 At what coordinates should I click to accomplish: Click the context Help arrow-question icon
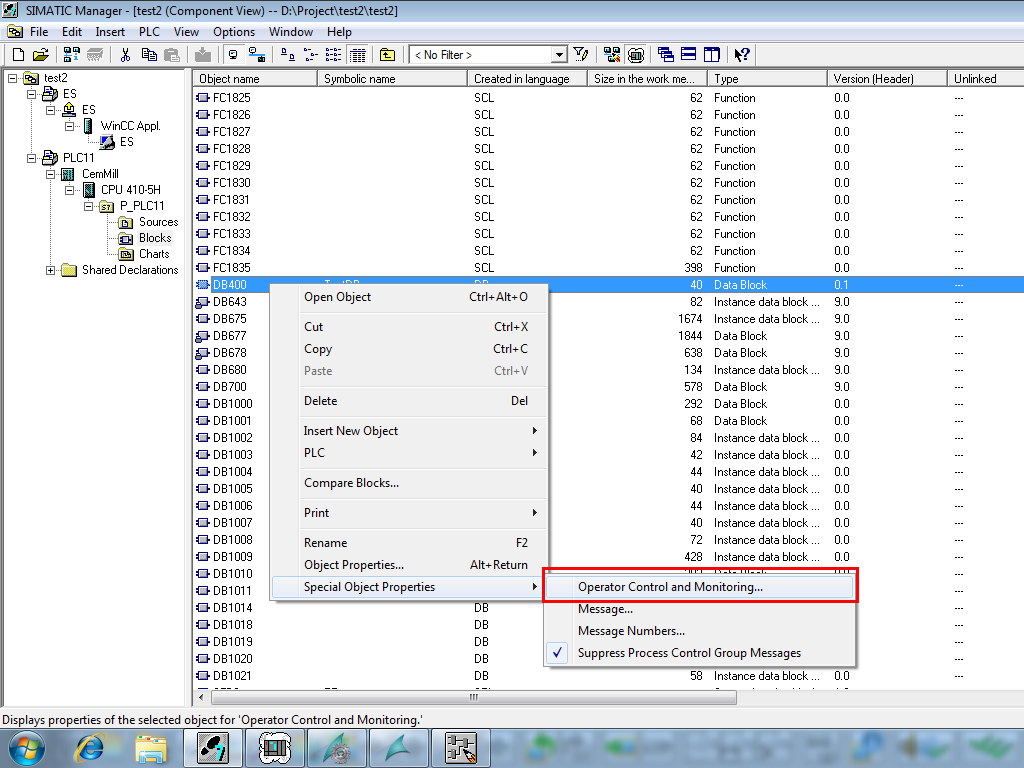742,55
